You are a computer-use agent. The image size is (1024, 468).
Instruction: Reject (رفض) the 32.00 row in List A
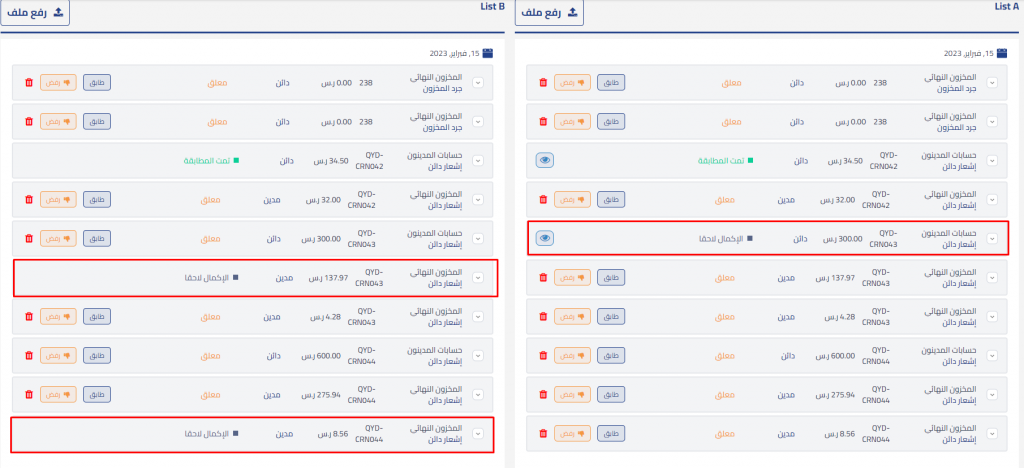point(573,200)
